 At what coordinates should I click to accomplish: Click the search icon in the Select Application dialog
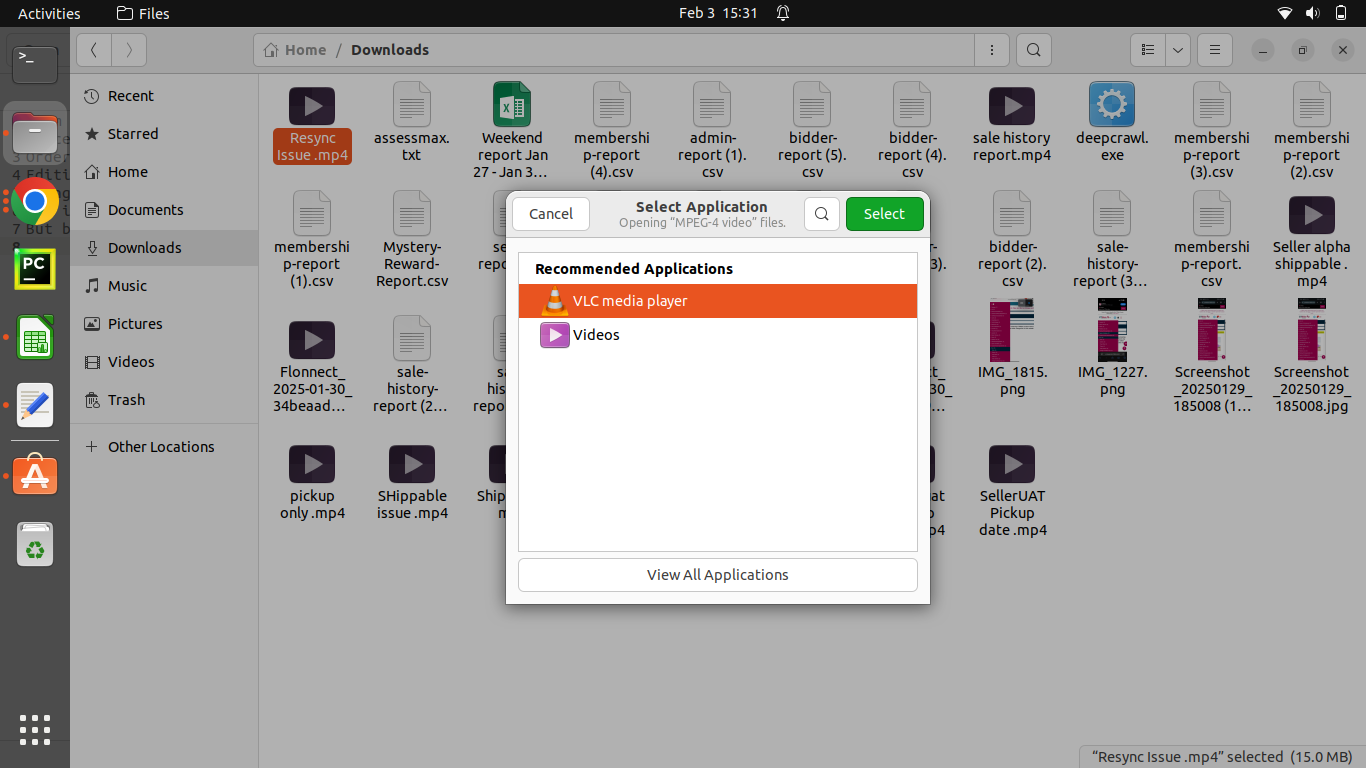[x=821, y=214]
